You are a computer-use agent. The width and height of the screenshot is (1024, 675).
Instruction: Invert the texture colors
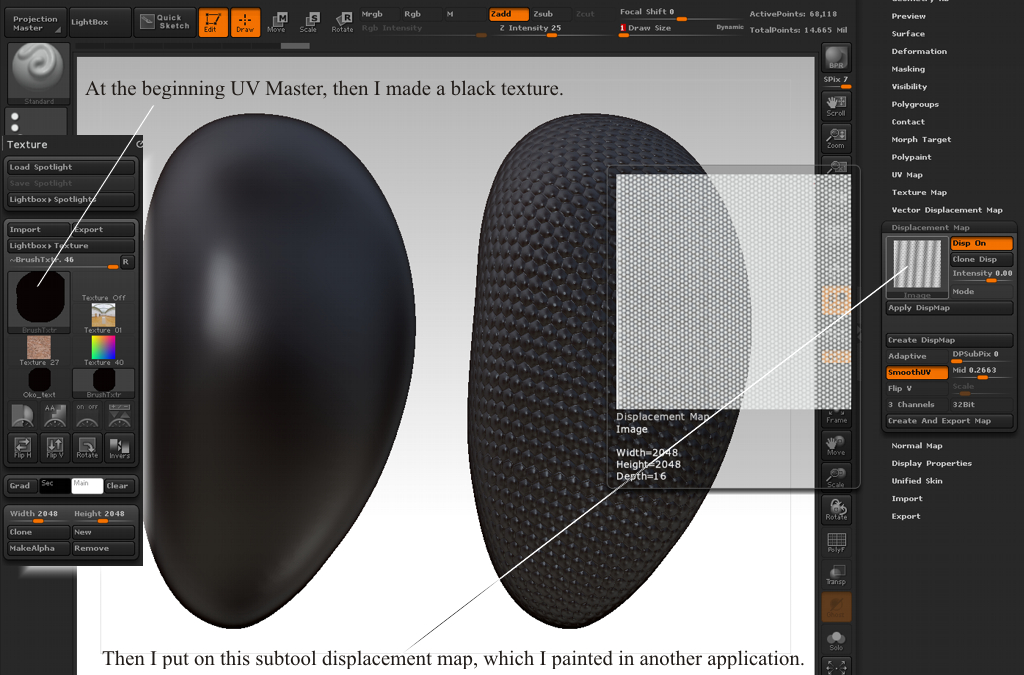click(x=119, y=448)
